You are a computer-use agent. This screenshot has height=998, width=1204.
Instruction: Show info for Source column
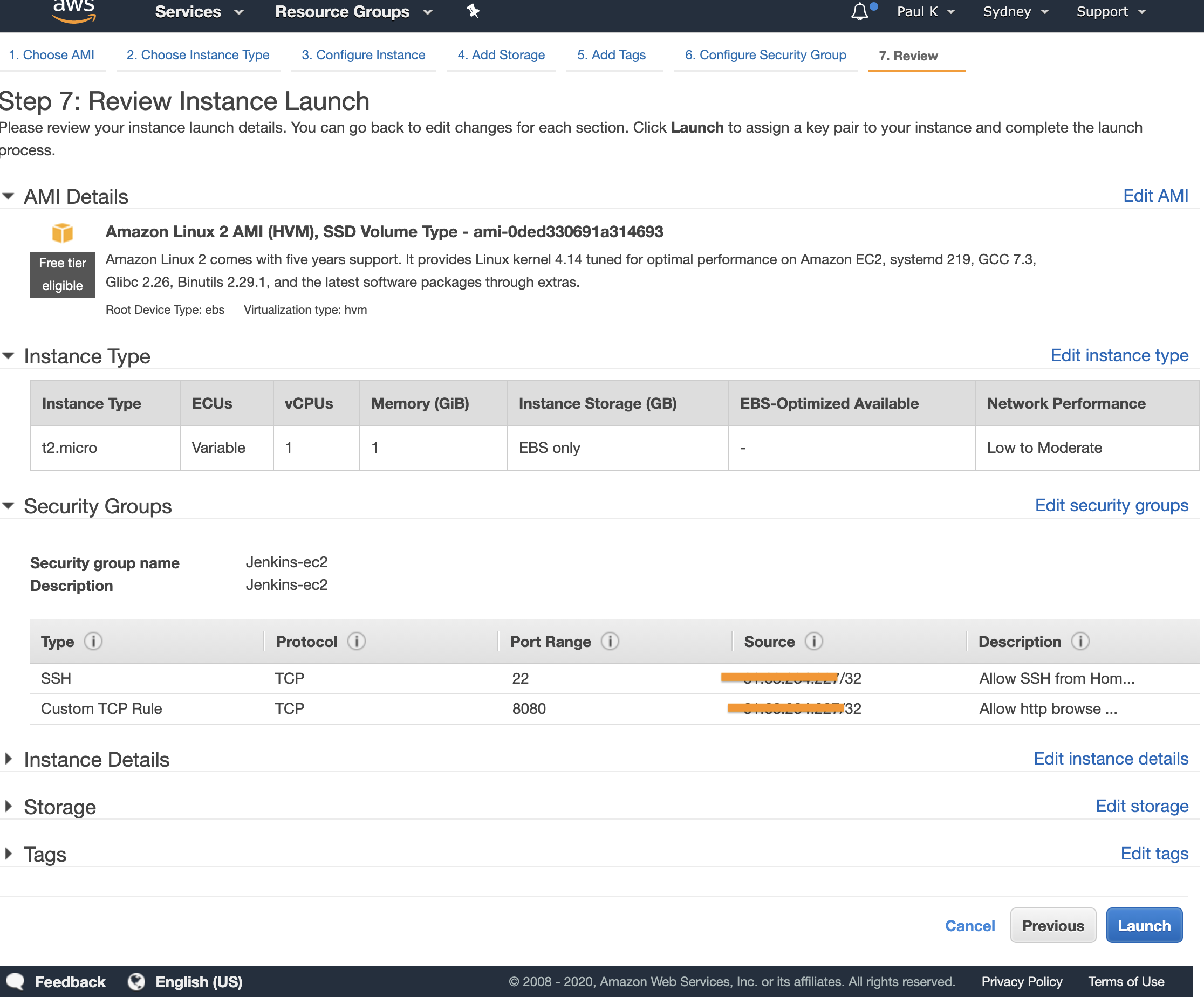(x=813, y=641)
